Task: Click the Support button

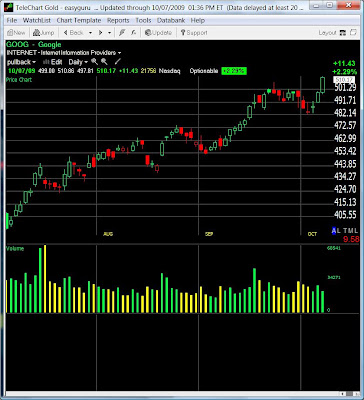Action: [194, 33]
